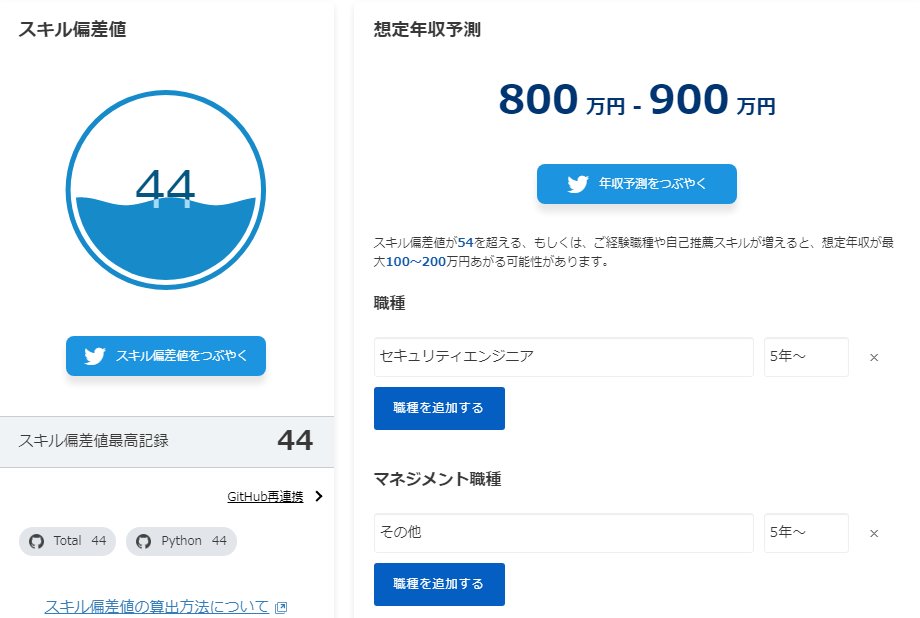Expand the chevron beside GitHub再連携

point(317,494)
